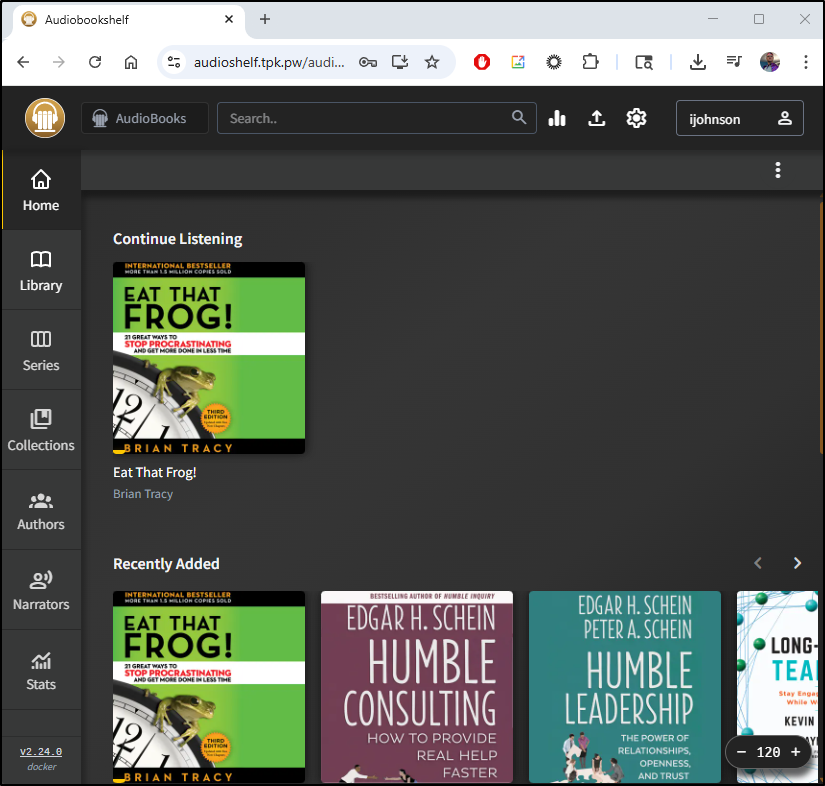This screenshot has height=786, width=825.
Task: Click the browser back arrow
Action: coord(23,62)
